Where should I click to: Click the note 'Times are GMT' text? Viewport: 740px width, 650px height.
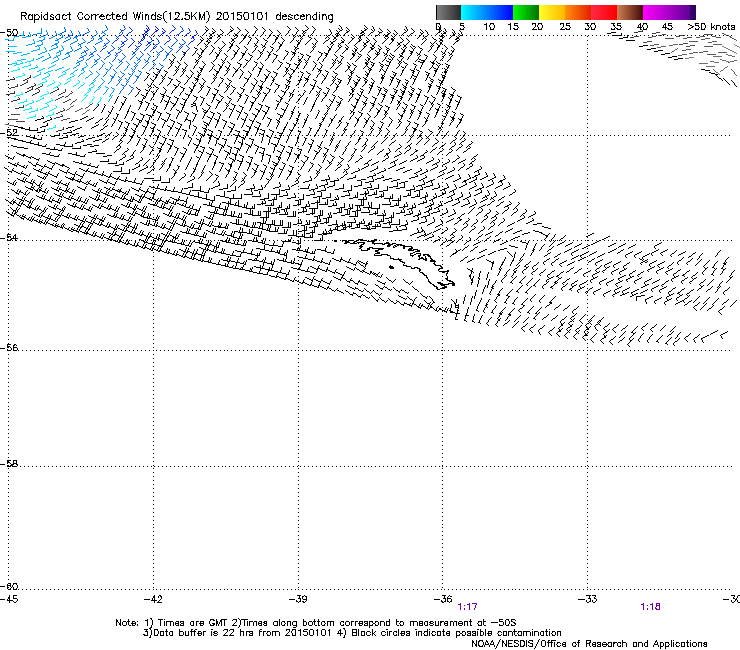tap(193, 623)
